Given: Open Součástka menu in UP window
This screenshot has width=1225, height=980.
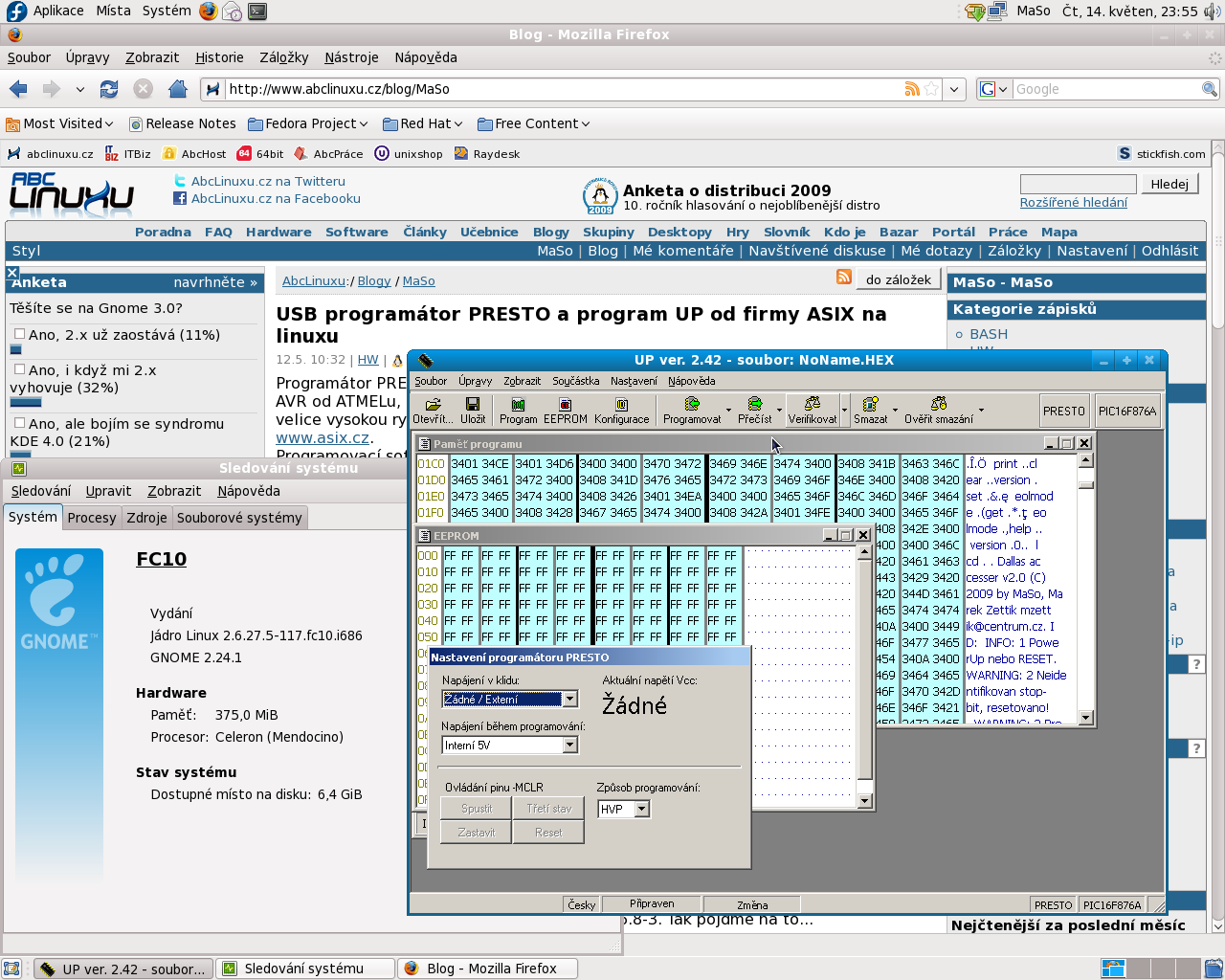Looking at the screenshot, I should coord(576,381).
